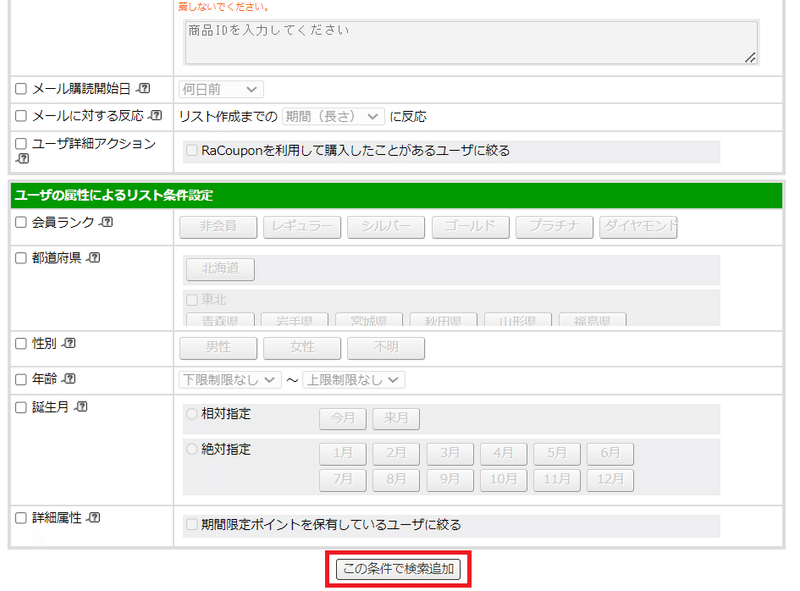This screenshot has height=591, width=800.
Task: Open the 何日前 dropdown
Action: point(221,88)
